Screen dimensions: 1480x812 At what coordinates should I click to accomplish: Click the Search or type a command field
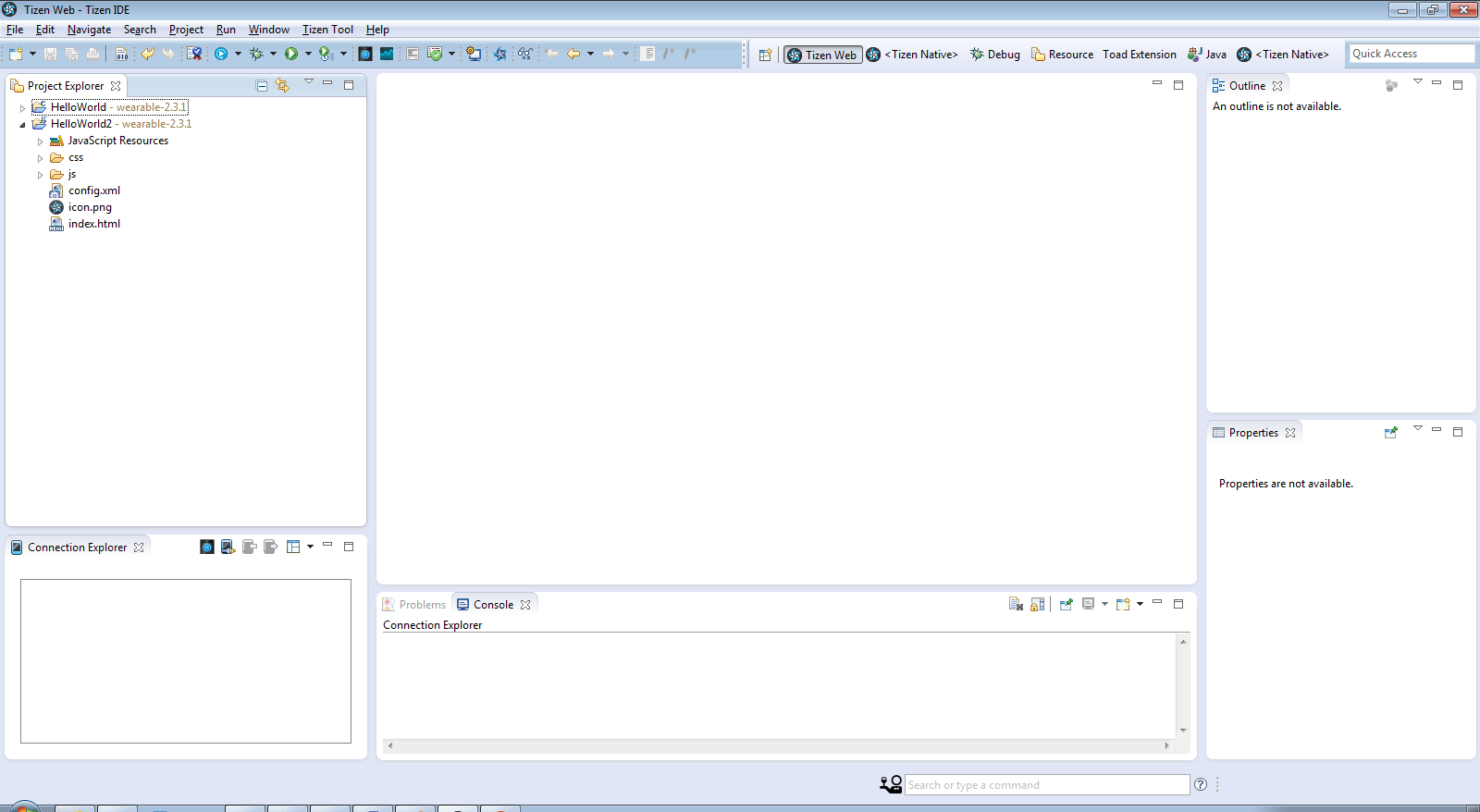1047,784
